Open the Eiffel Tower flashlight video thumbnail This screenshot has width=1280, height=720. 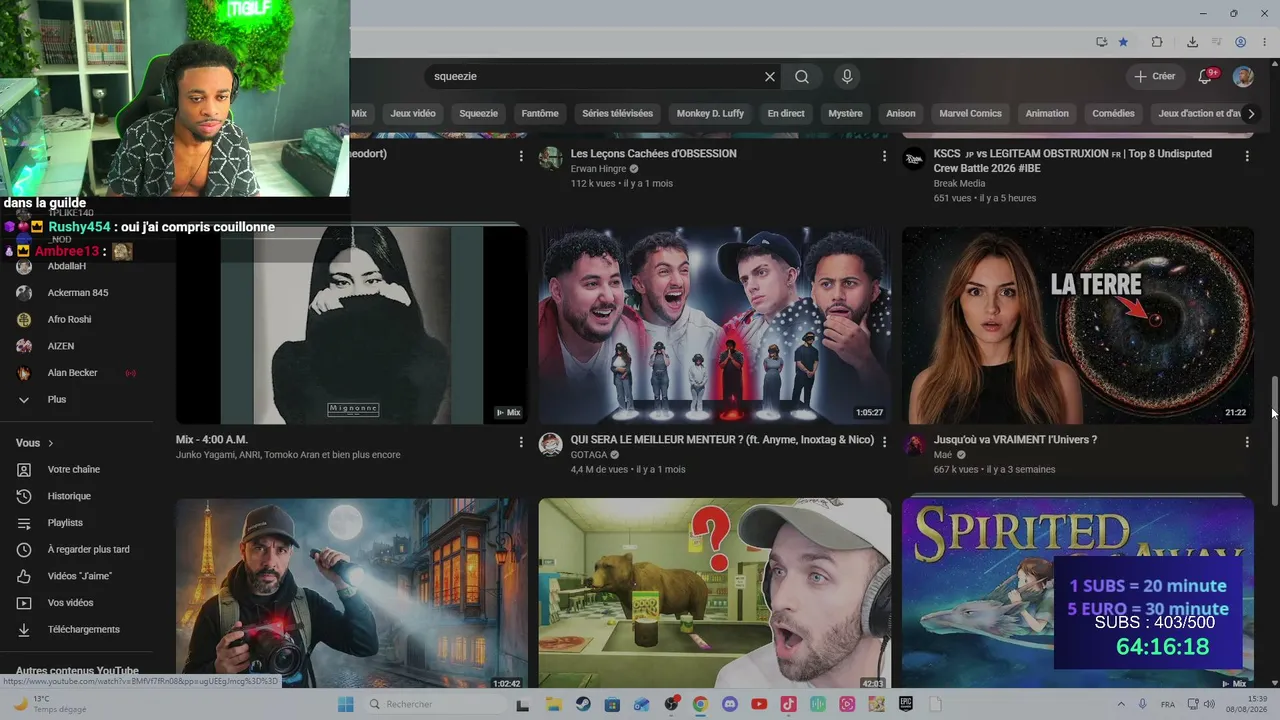tap(352, 593)
